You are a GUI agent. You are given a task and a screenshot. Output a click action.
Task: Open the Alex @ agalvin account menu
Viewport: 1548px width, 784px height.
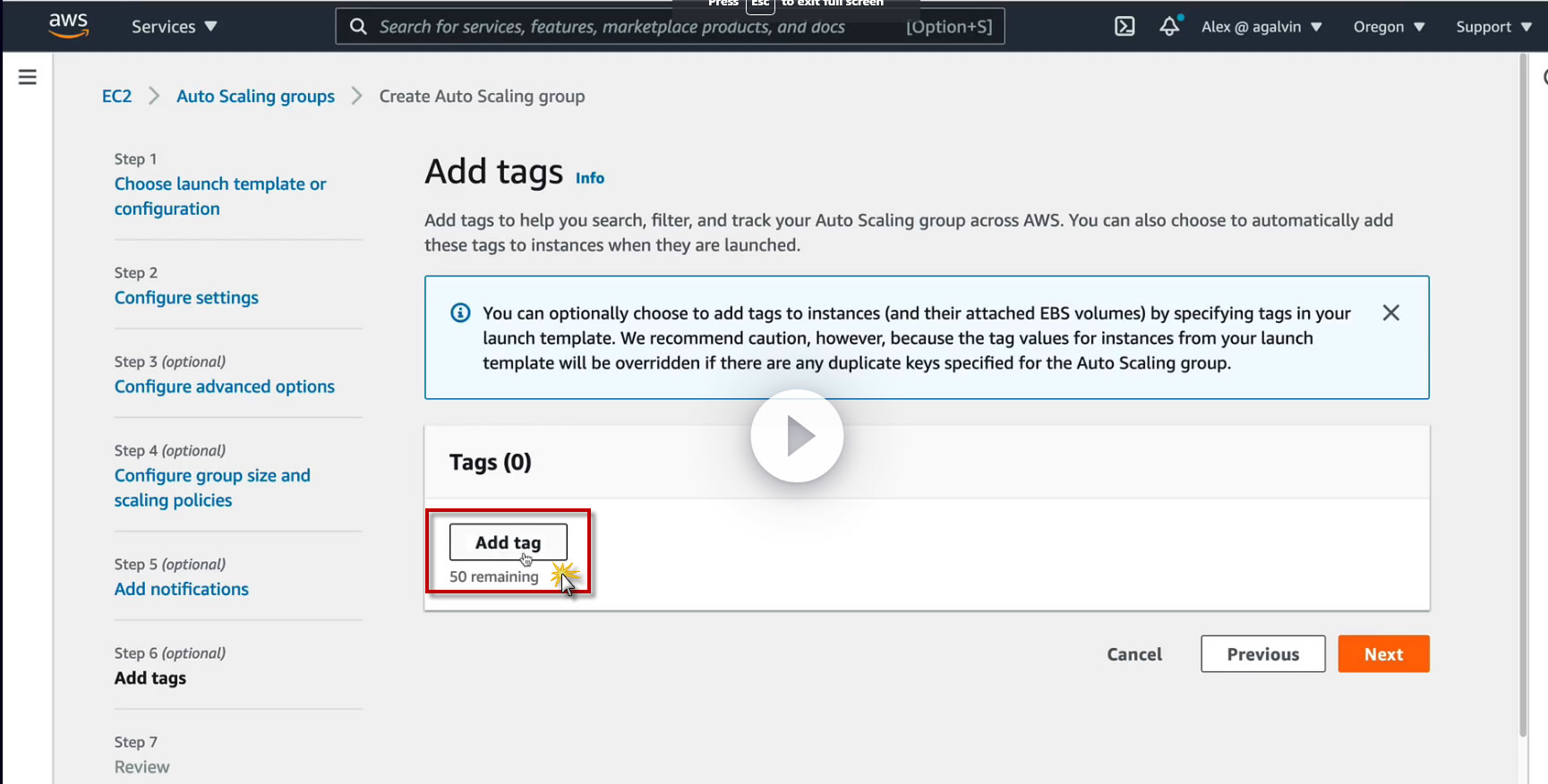coord(1261,27)
